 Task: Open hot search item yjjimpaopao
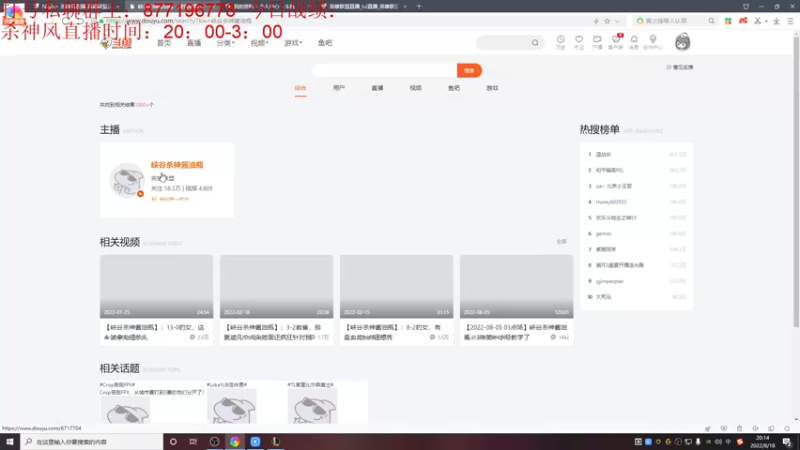coord(610,281)
